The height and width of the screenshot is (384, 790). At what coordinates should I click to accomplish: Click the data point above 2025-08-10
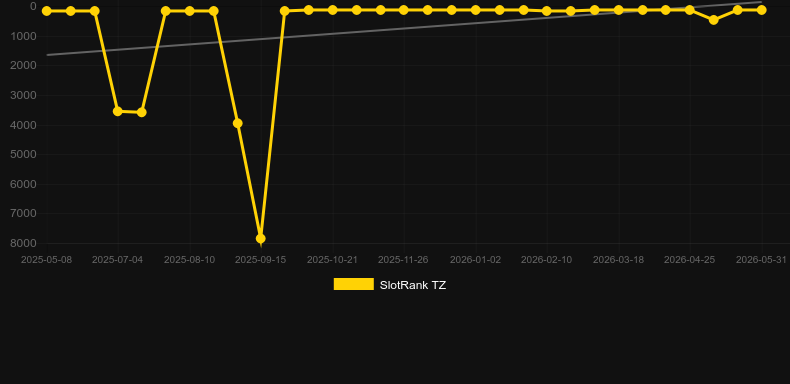point(189,11)
